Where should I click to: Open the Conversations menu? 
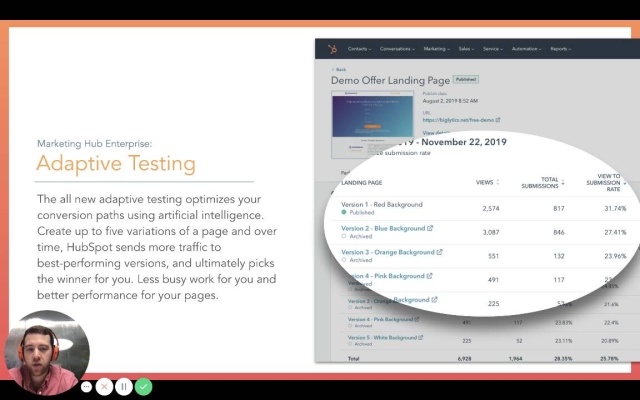[x=397, y=49]
